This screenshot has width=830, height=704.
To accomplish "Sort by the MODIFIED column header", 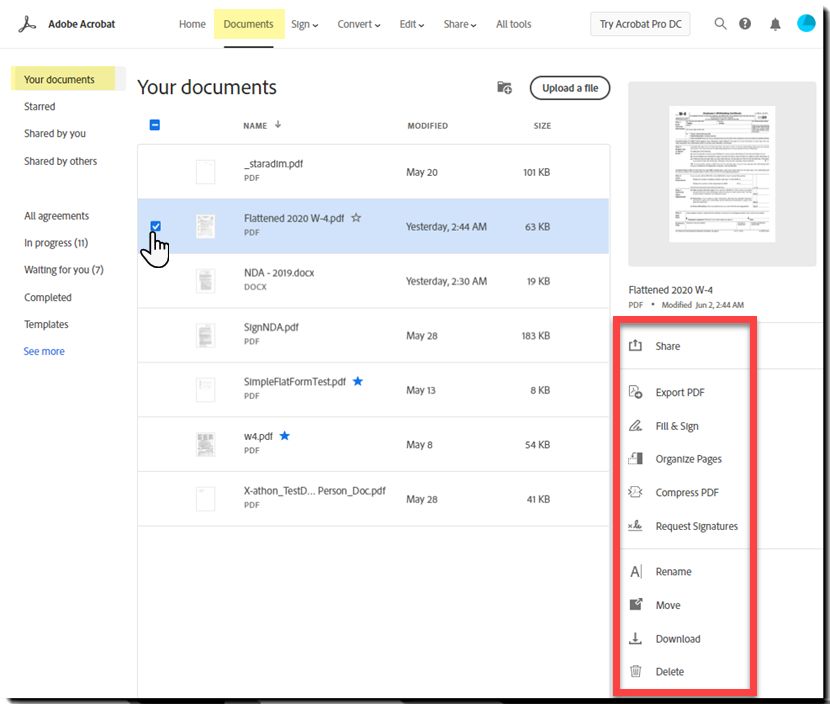I will click(x=427, y=126).
